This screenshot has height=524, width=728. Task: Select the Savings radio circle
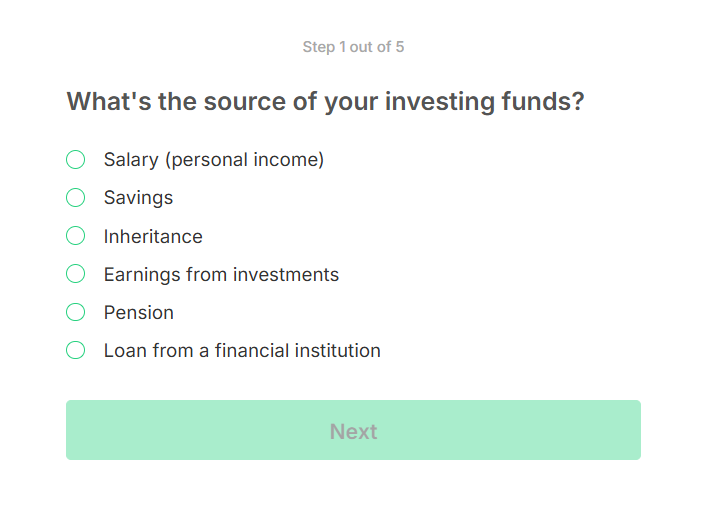[75, 198]
